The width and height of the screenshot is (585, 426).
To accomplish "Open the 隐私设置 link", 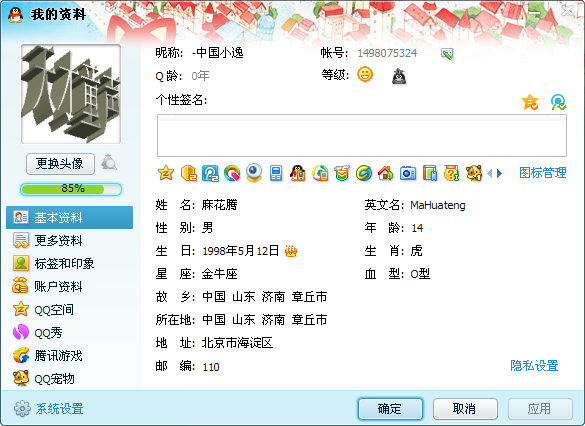I will (x=534, y=365).
